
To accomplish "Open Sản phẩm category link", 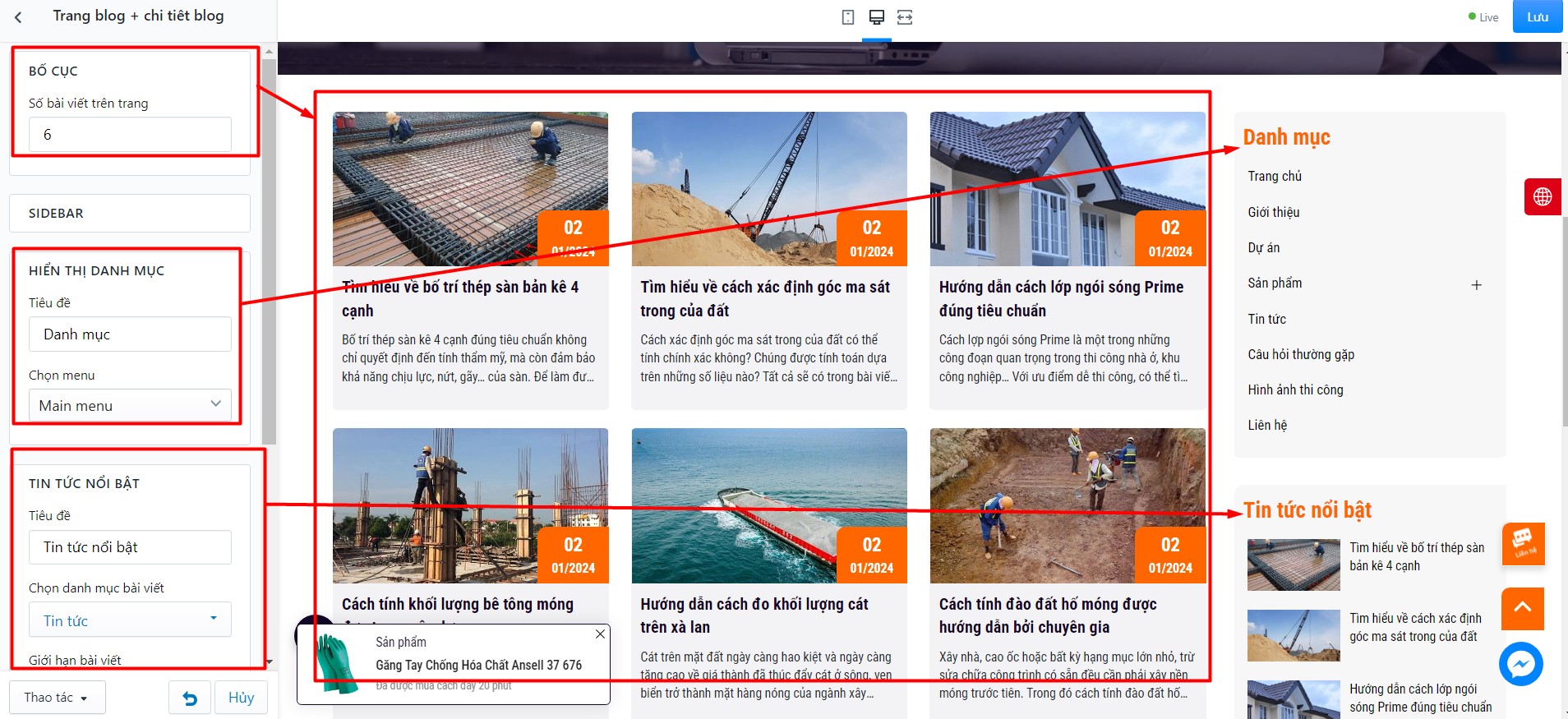I will (1275, 283).
